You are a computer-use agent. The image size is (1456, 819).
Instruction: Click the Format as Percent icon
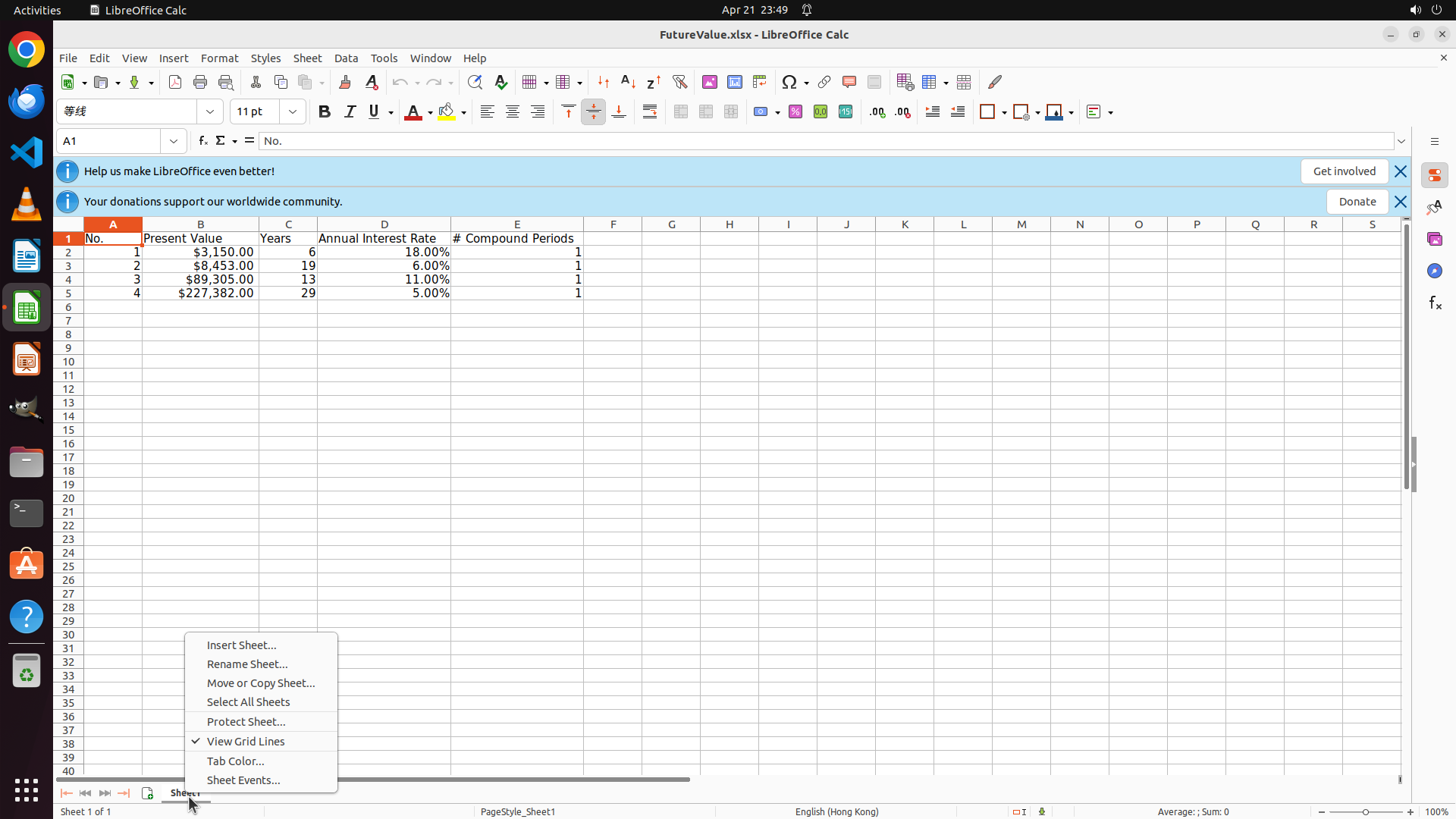pos(795,112)
